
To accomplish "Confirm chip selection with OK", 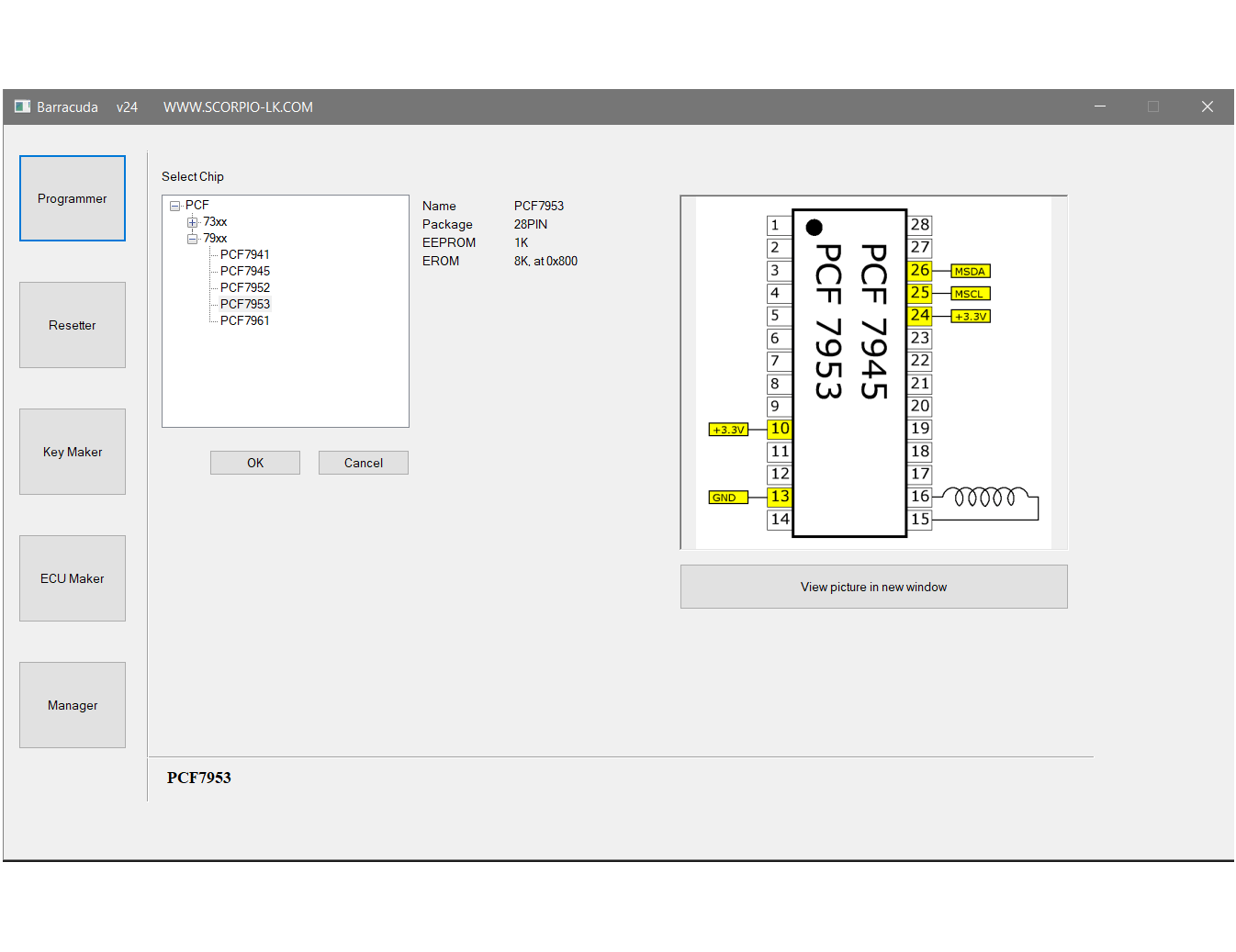I will (x=255, y=463).
